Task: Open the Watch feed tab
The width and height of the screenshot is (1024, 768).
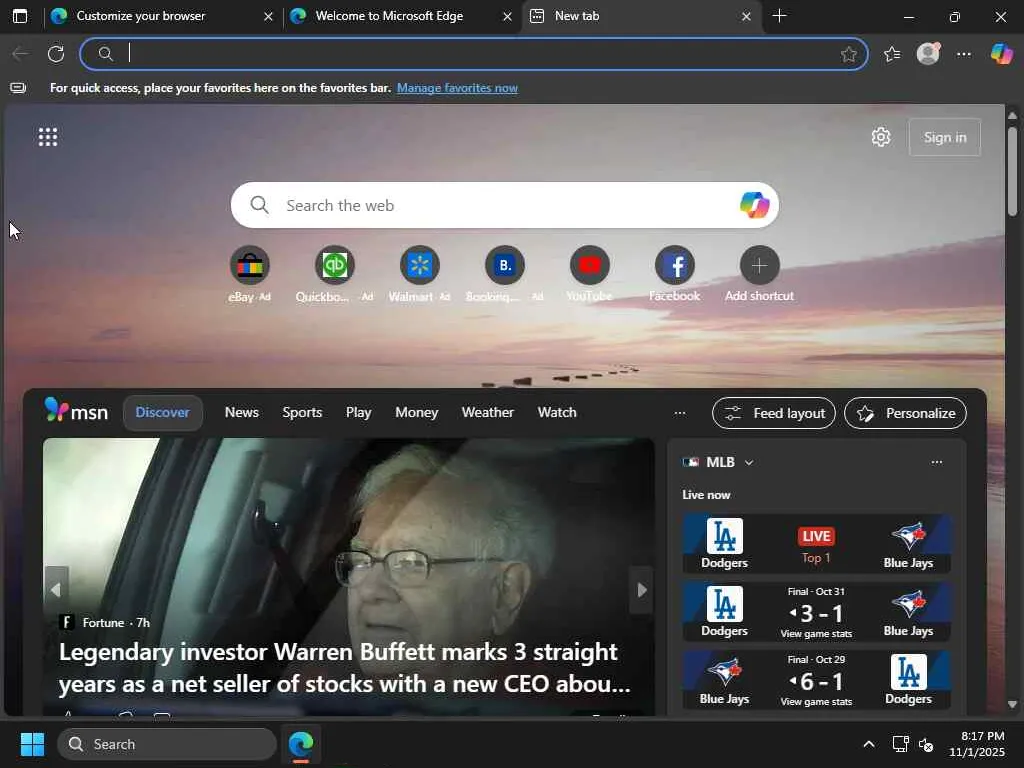Action: (557, 413)
